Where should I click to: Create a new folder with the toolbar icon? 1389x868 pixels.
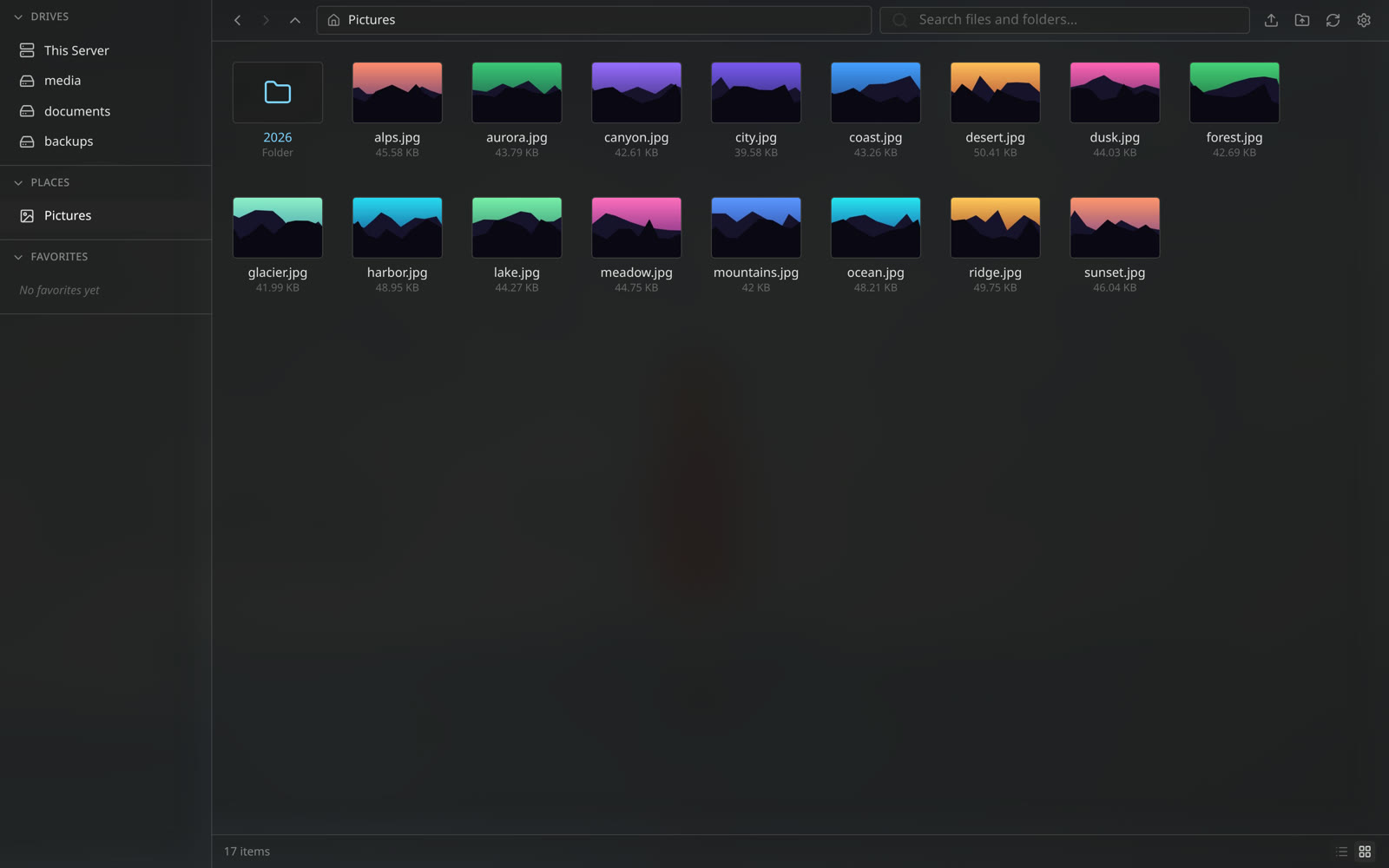click(1302, 20)
